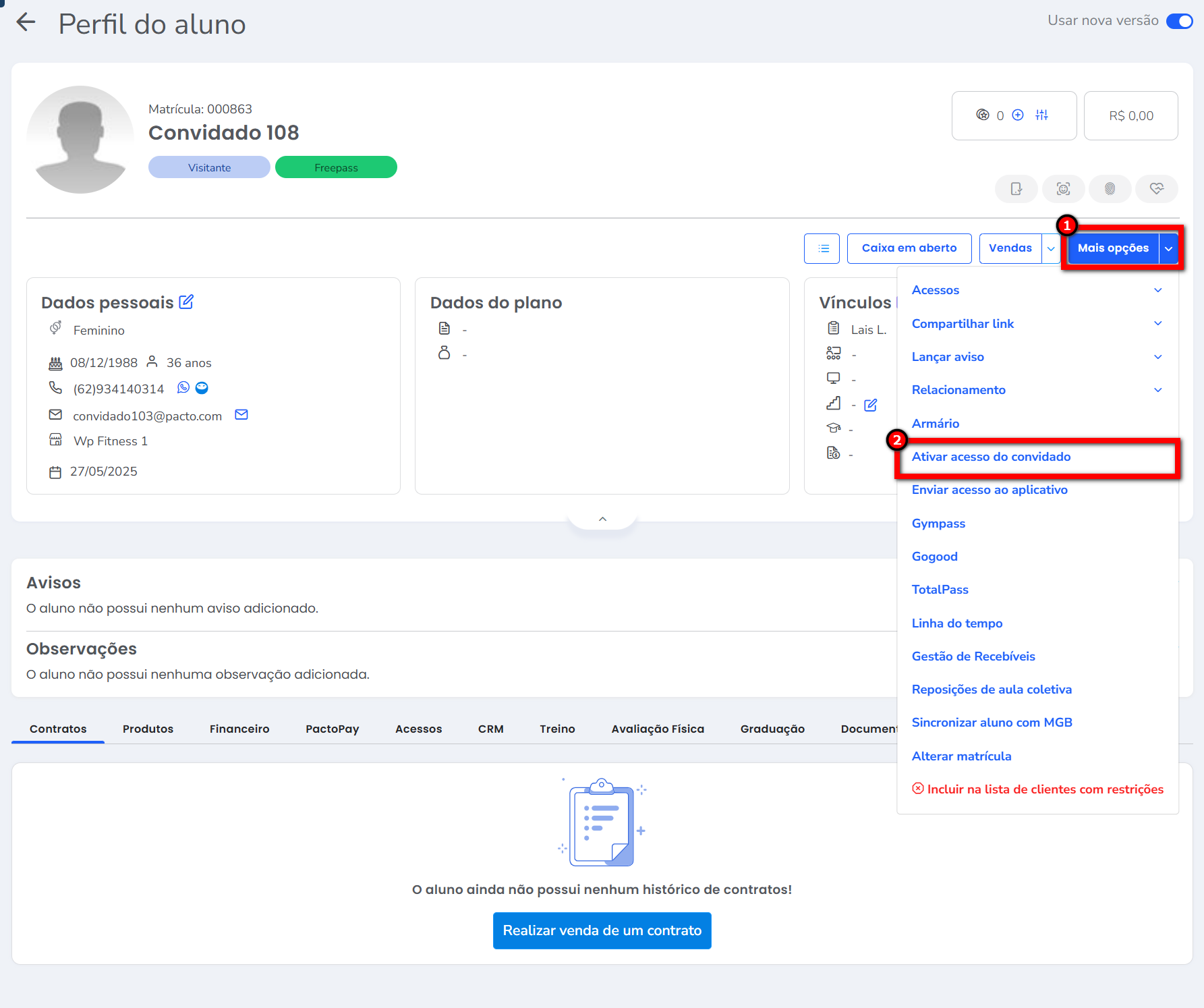The height and width of the screenshot is (1008, 1204).
Task: Add credit with the plus circle icon
Action: 1018,115
